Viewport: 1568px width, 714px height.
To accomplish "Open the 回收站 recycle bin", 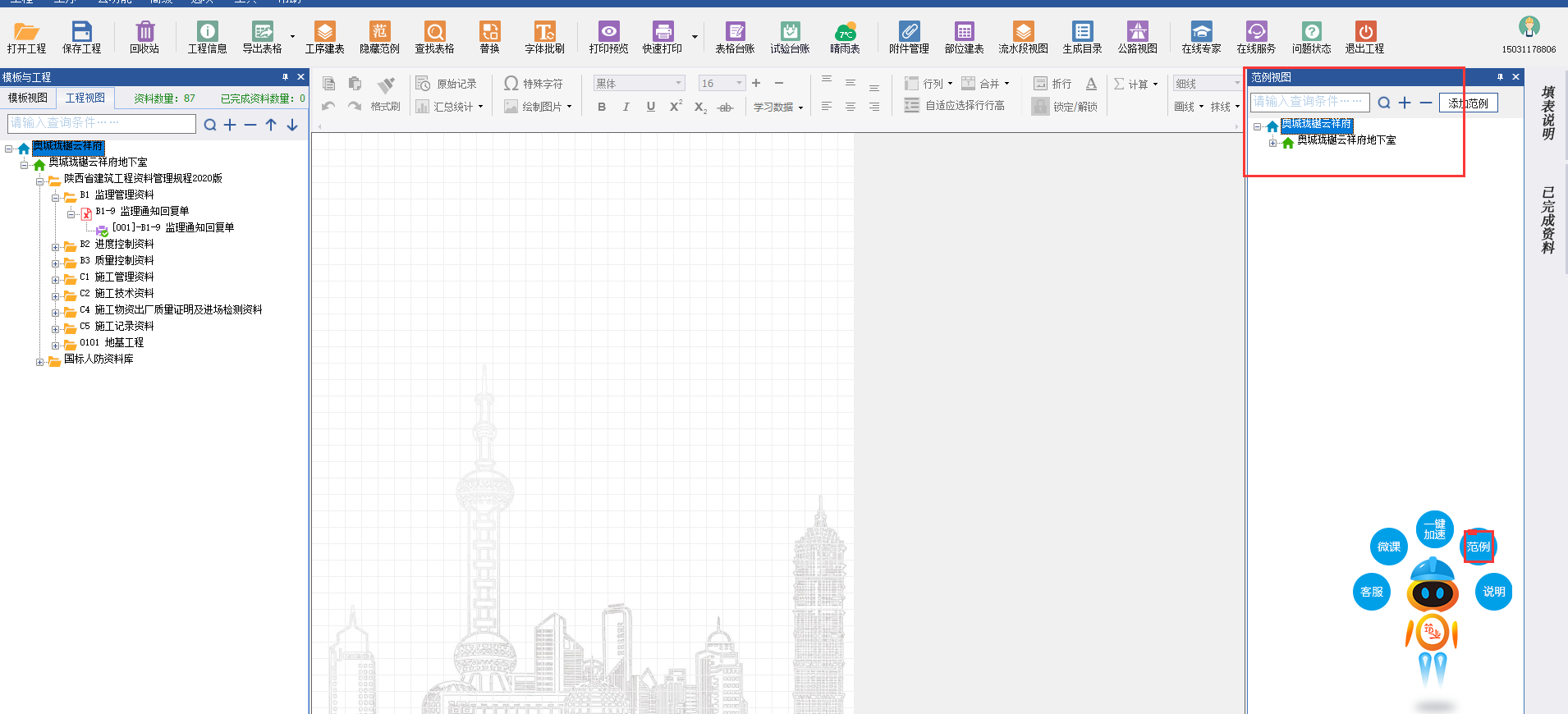I will [x=144, y=38].
